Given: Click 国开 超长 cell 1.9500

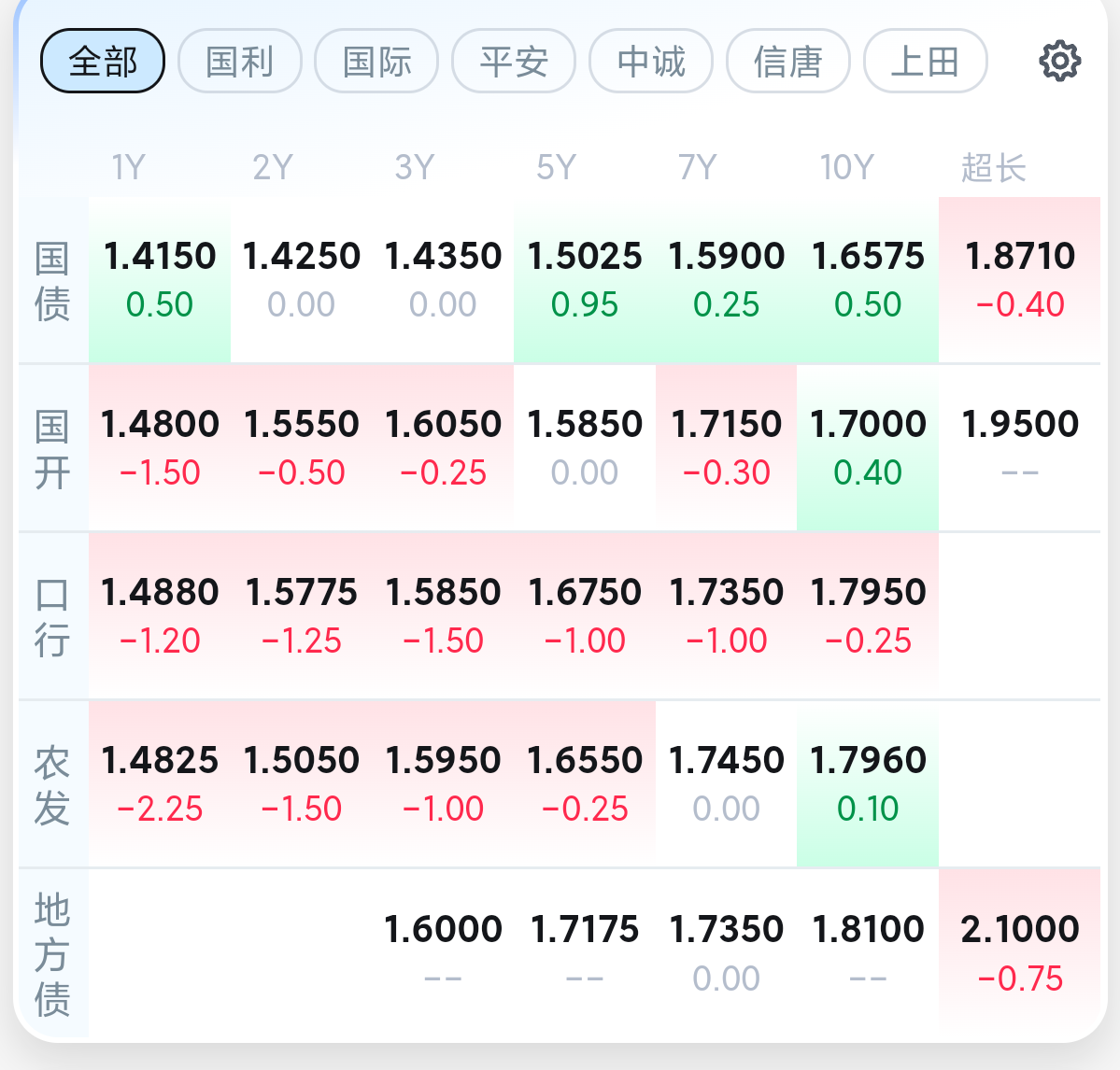Looking at the screenshot, I should pos(1019,447).
